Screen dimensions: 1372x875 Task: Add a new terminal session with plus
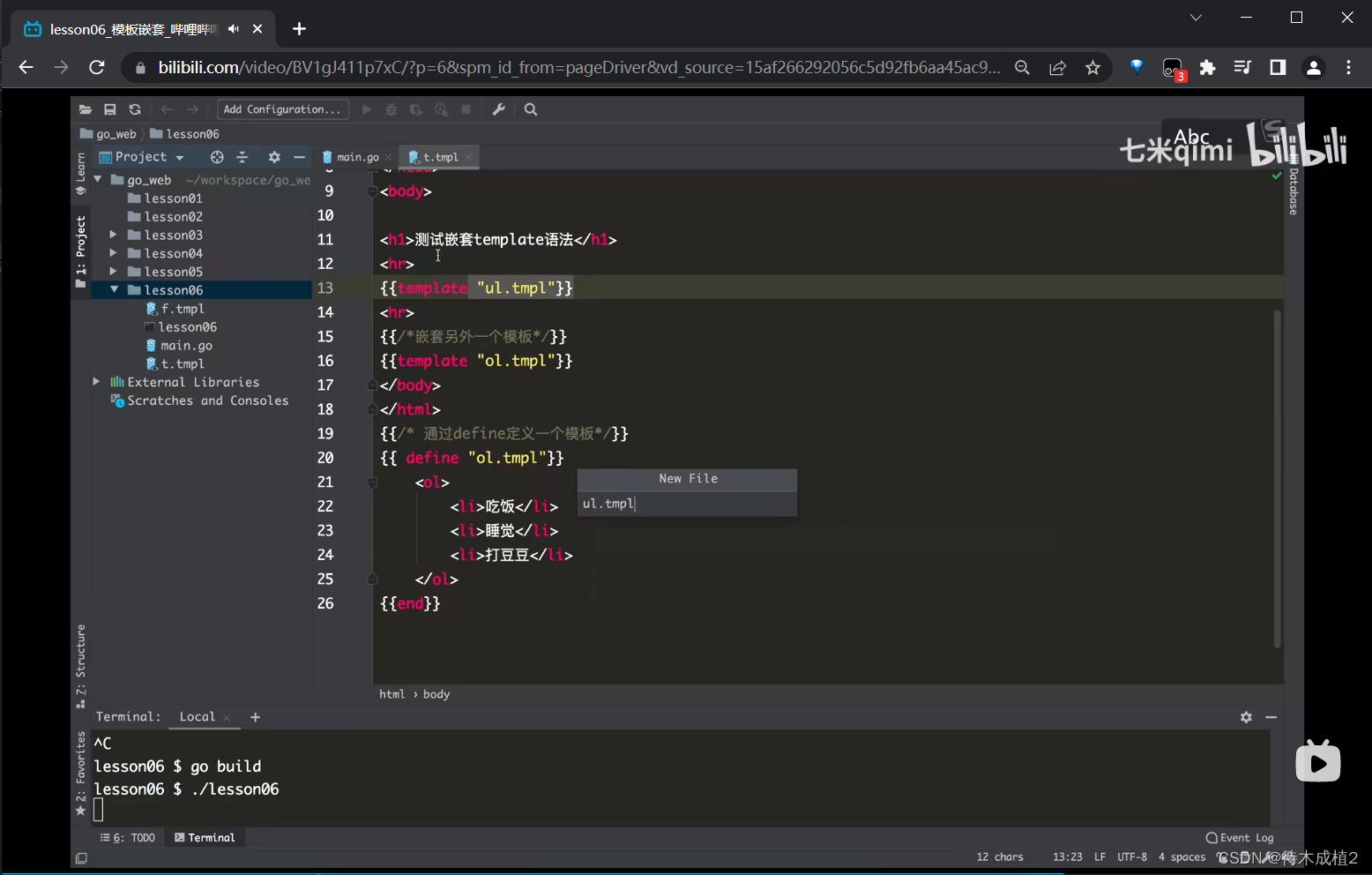tap(256, 717)
